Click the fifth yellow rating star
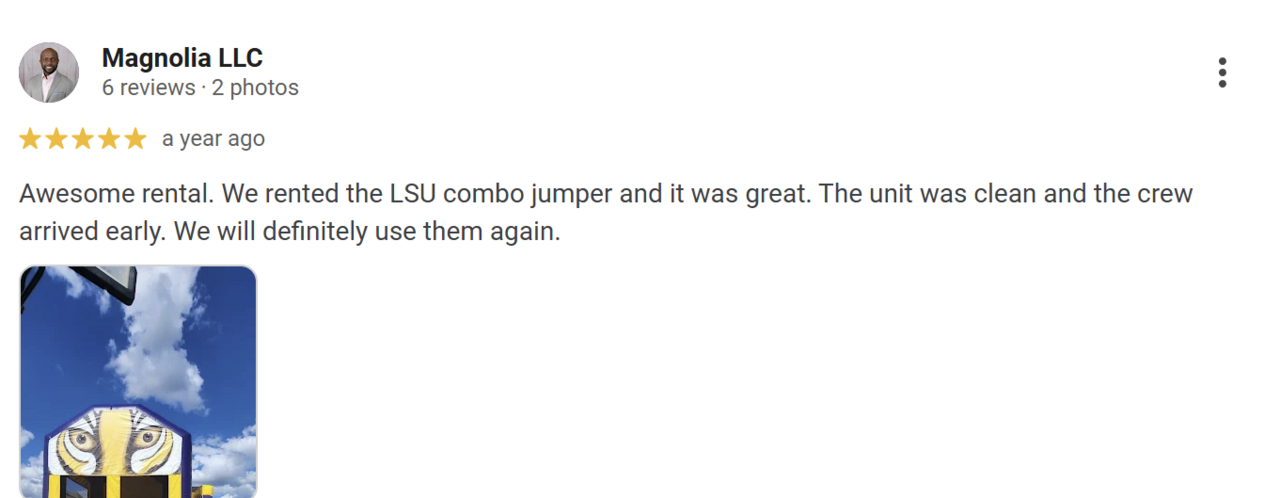 pyautogui.click(x=135, y=139)
